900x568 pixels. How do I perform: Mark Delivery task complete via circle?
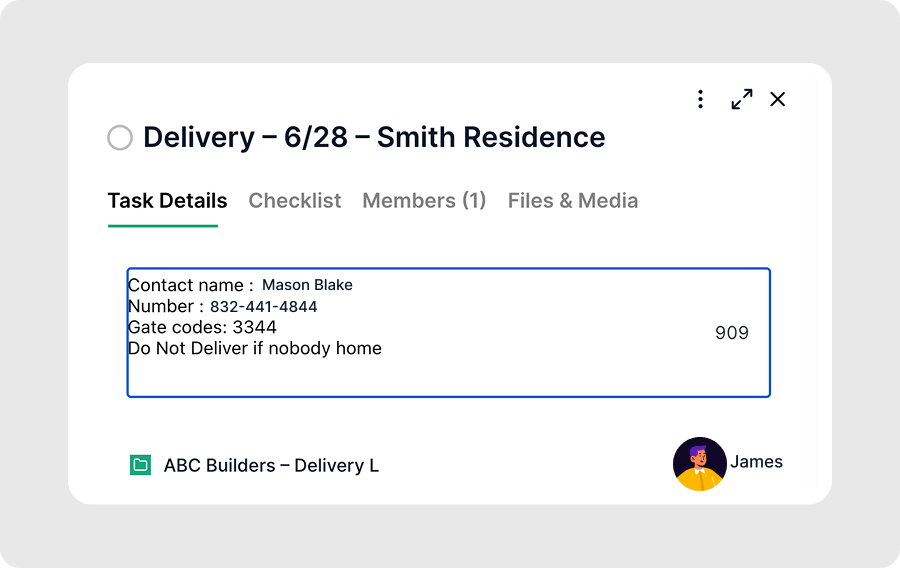point(120,138)
